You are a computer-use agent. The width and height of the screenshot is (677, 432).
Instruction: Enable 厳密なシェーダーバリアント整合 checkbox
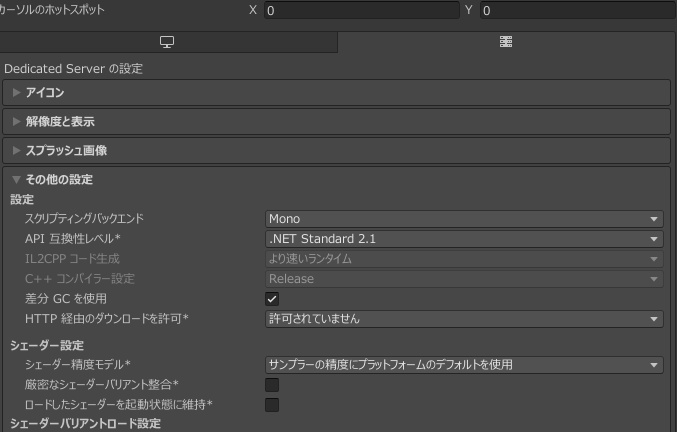pyautogui.click(x=272, y=385)
